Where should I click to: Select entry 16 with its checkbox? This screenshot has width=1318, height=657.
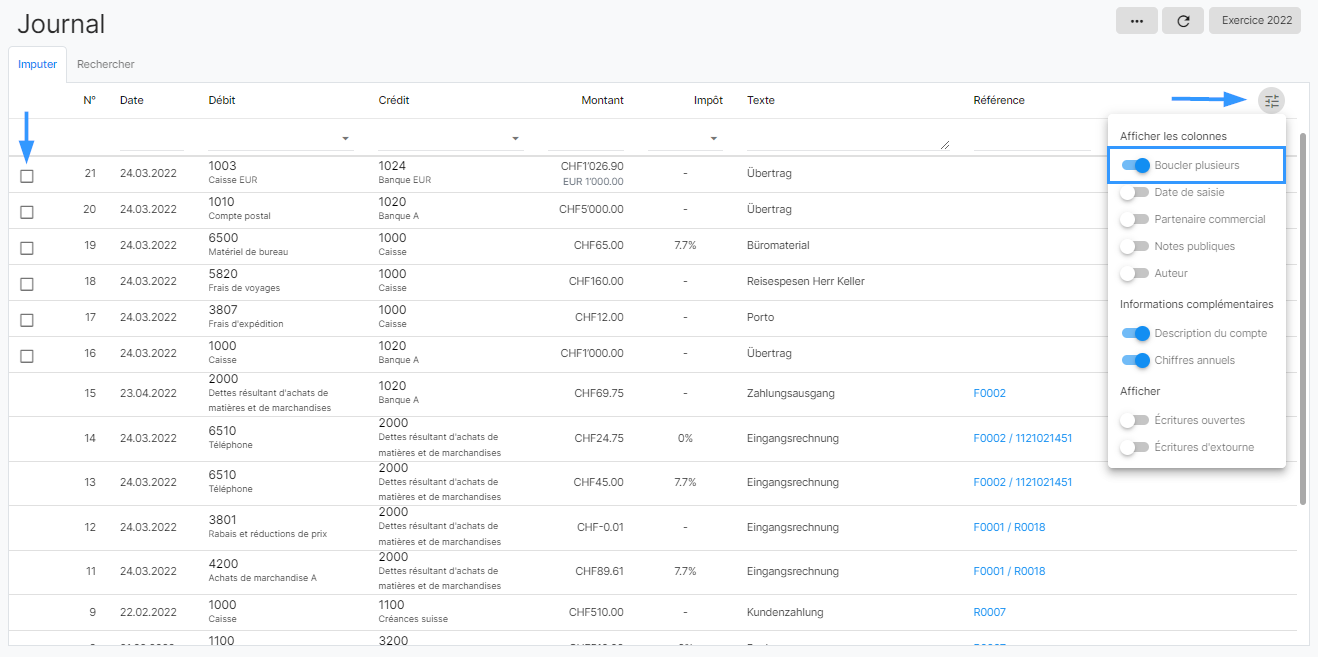(x=27, y=356)
